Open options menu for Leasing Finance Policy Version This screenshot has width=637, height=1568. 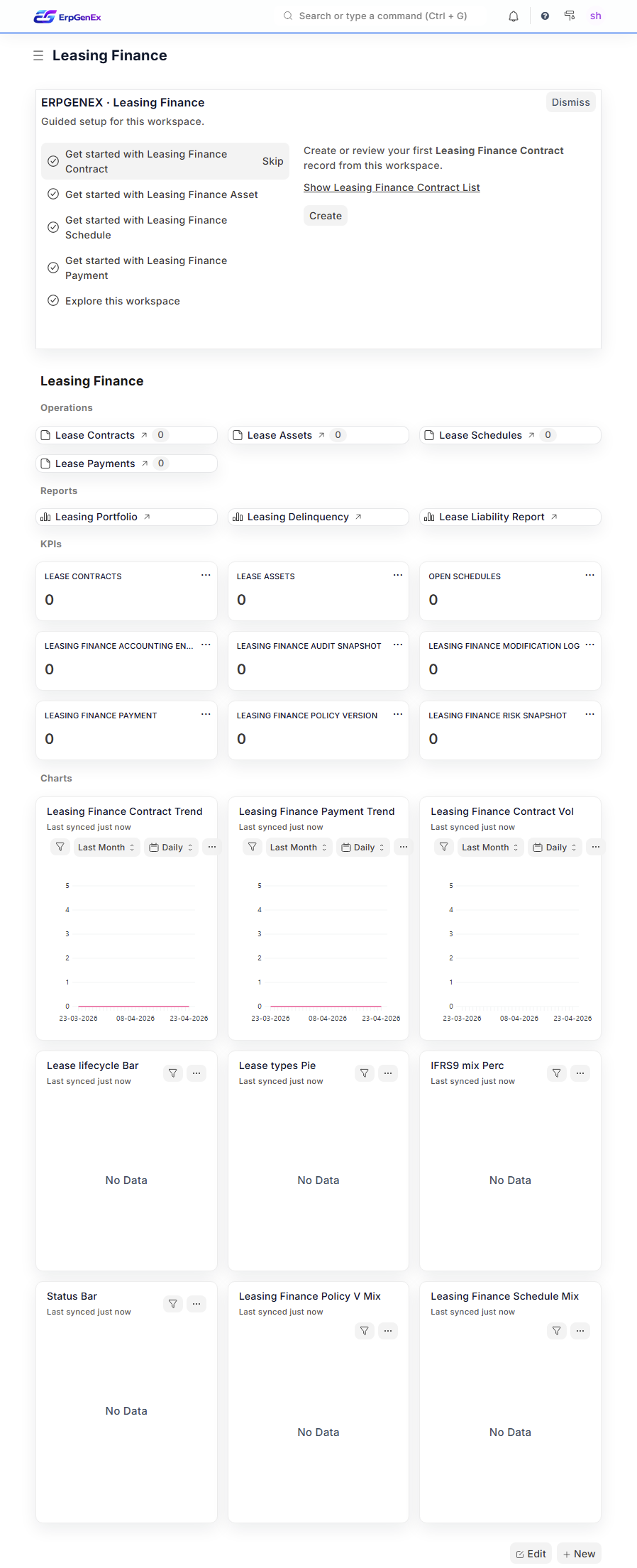(x=398, y=714)
